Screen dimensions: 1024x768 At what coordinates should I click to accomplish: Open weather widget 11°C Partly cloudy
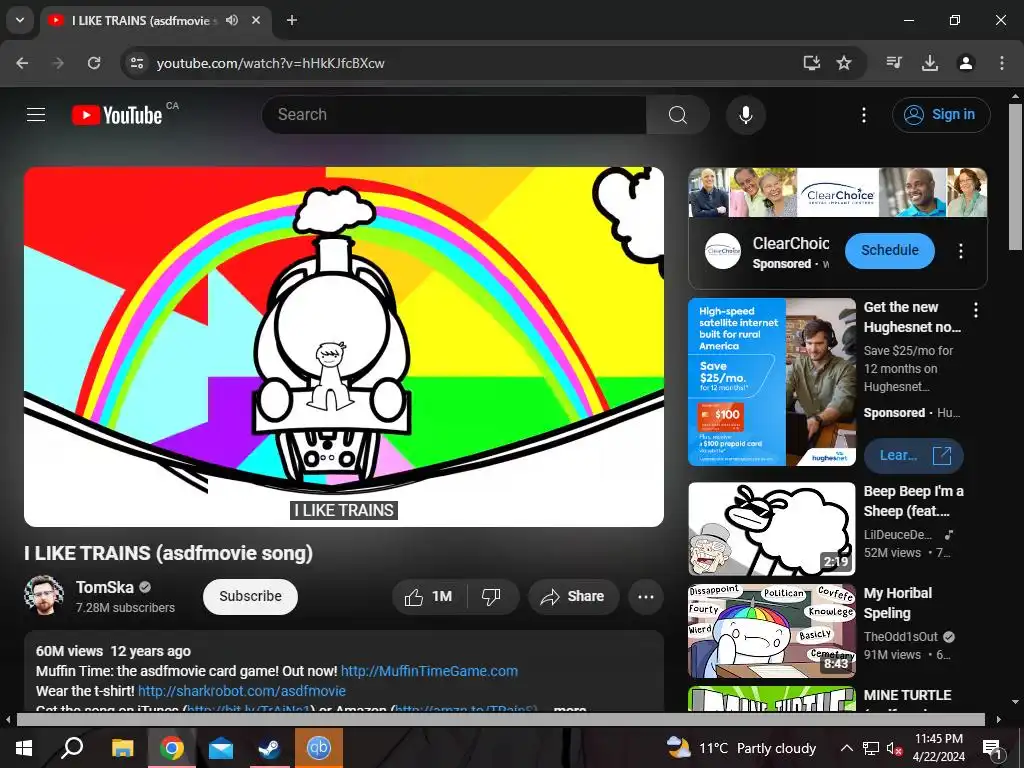click(742, 748)
